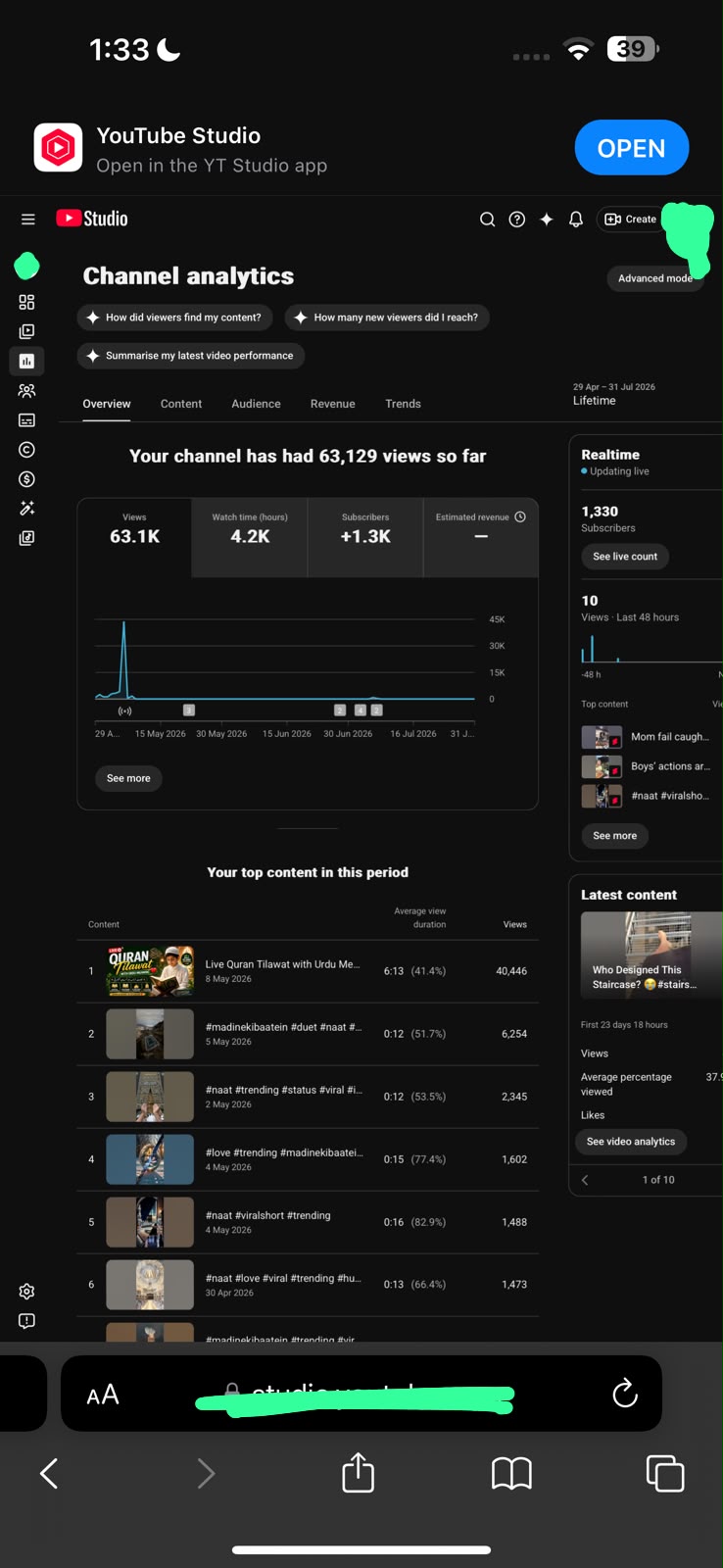Open the search magnifier icon
The width and height of the screenshot is (723, 1568).
tap(487, 220)
